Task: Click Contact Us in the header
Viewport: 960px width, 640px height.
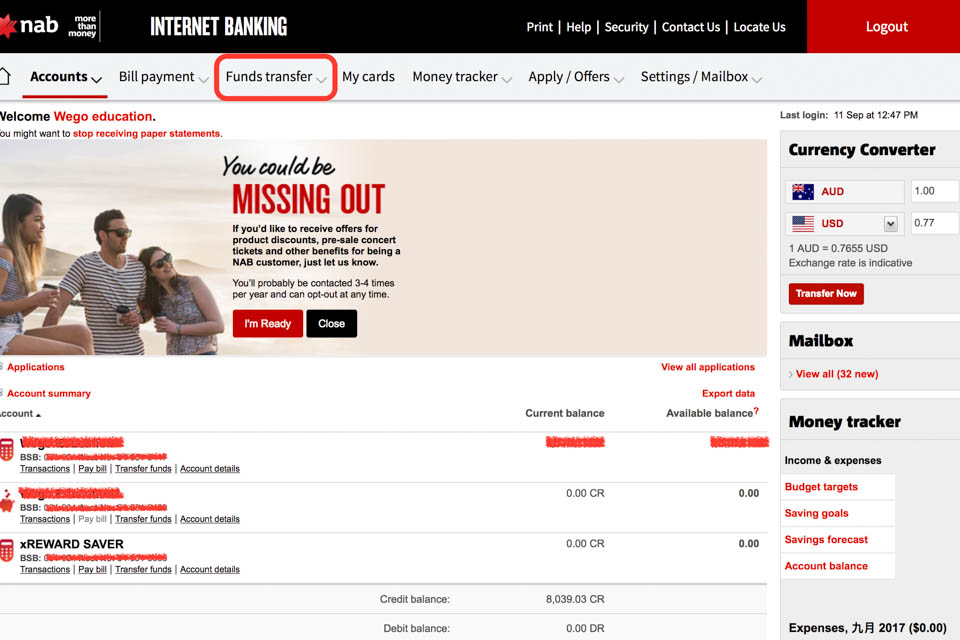Action: (x=691, y=27)
